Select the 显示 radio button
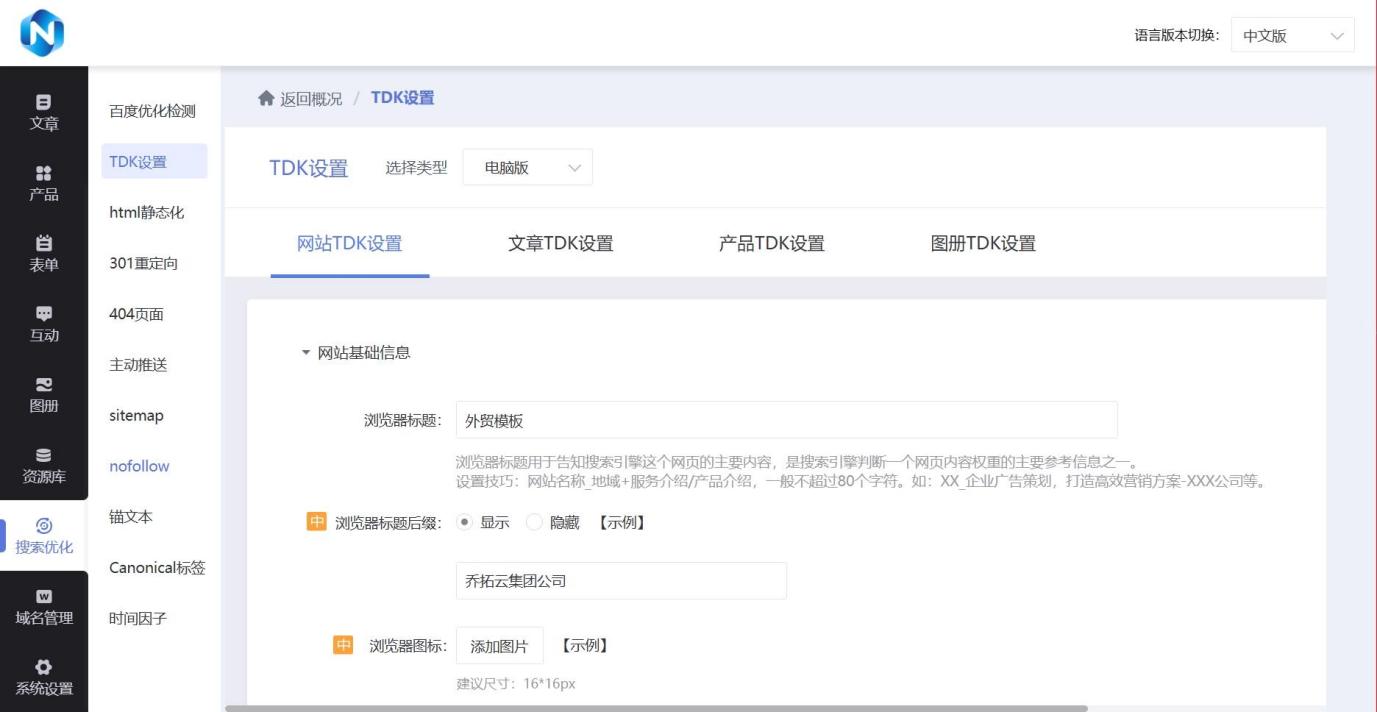The image size is (1377, 712). 464,522
